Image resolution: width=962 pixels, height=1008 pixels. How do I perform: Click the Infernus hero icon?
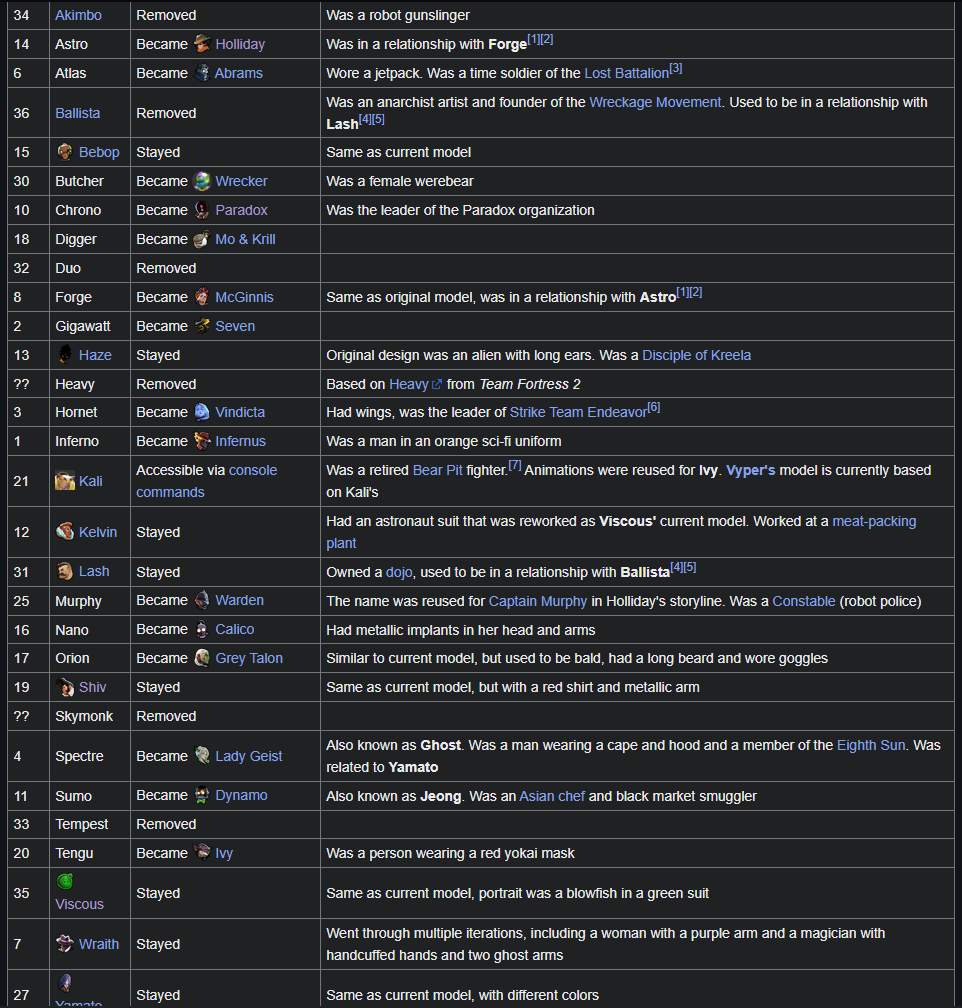point(203,441)
